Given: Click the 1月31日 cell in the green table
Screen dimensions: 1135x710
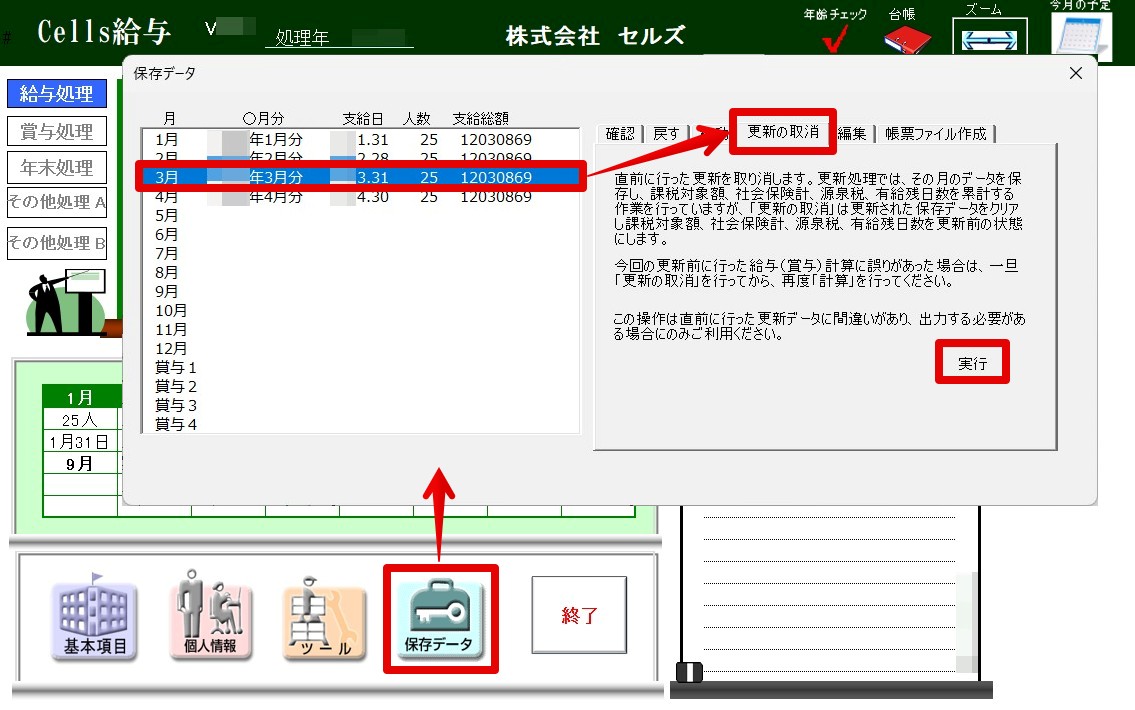Looking at the screenshot, I should [x=80, y=442].
